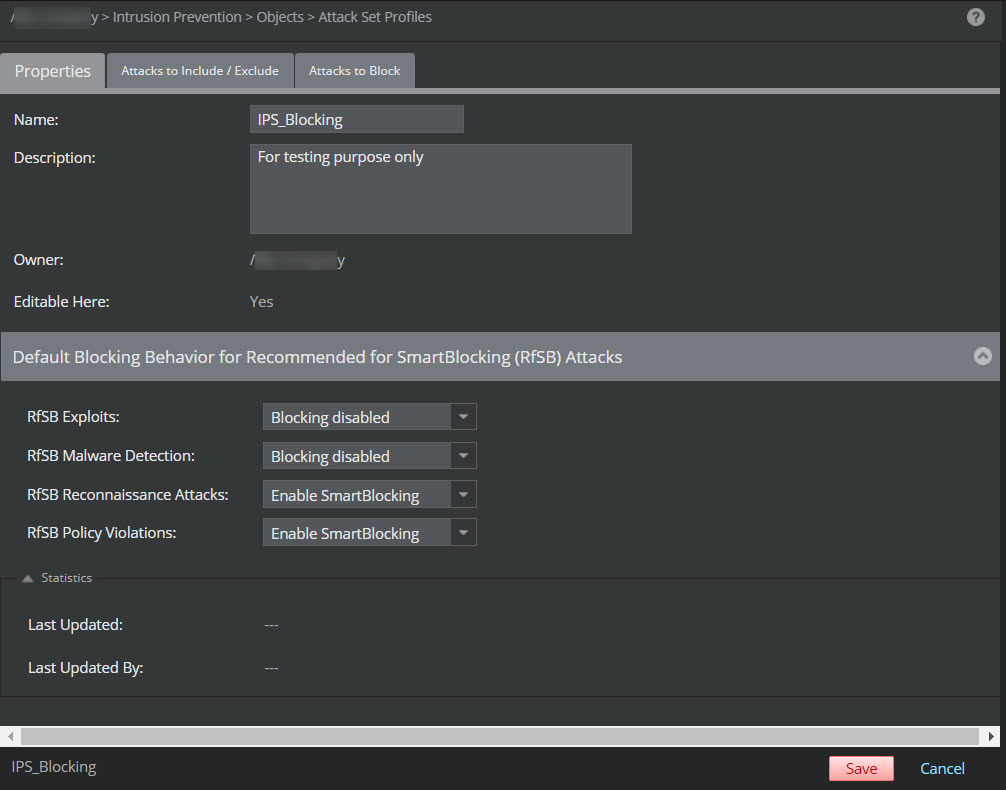Click the Objects breadcrumb
Viewport: 1006px width, 790px height.
click(280, 17)
